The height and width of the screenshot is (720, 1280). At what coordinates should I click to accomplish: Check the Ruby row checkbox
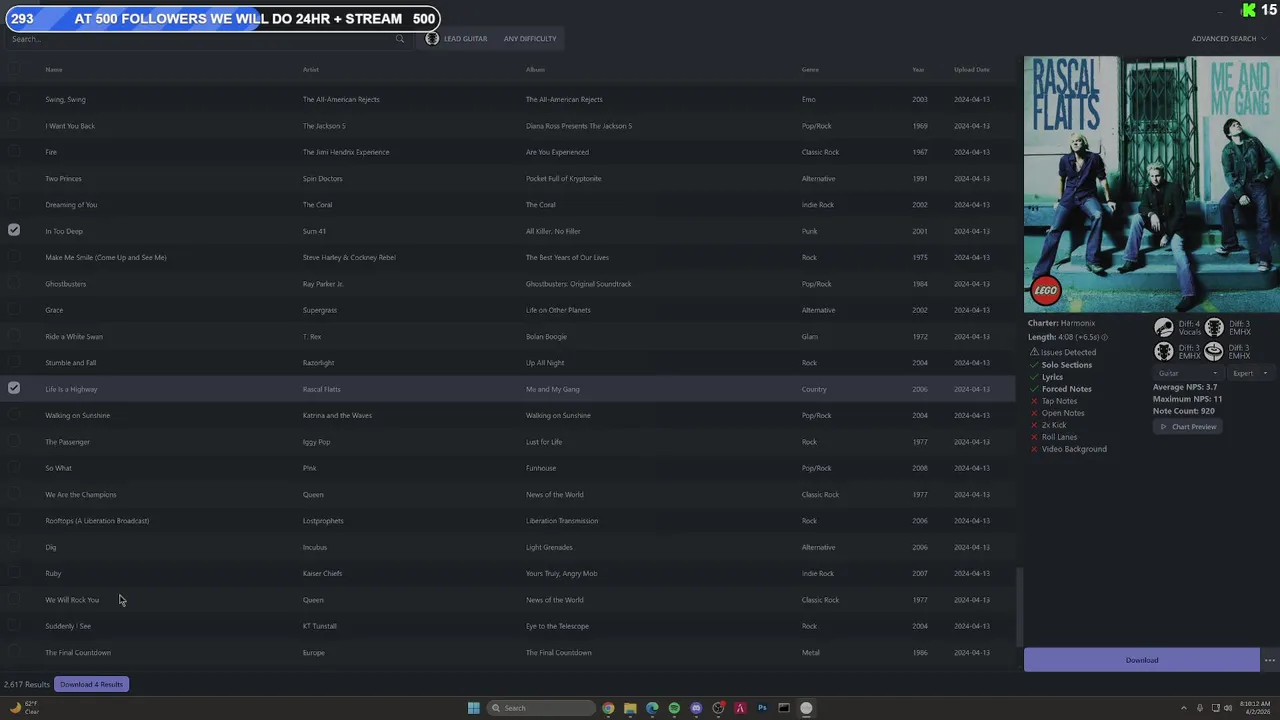click(x=14, y=573)
